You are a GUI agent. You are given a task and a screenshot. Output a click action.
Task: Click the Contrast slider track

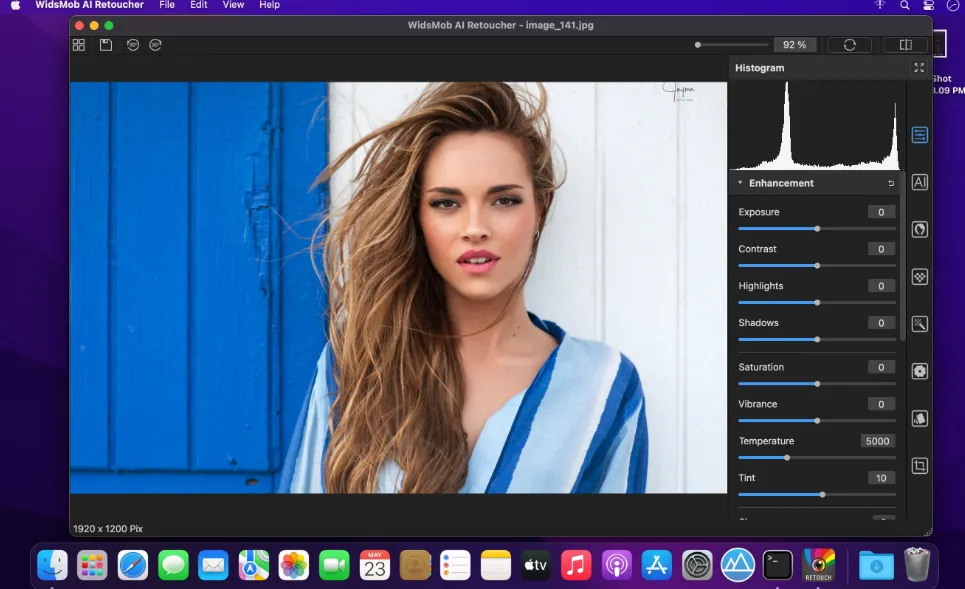[817, 266]
